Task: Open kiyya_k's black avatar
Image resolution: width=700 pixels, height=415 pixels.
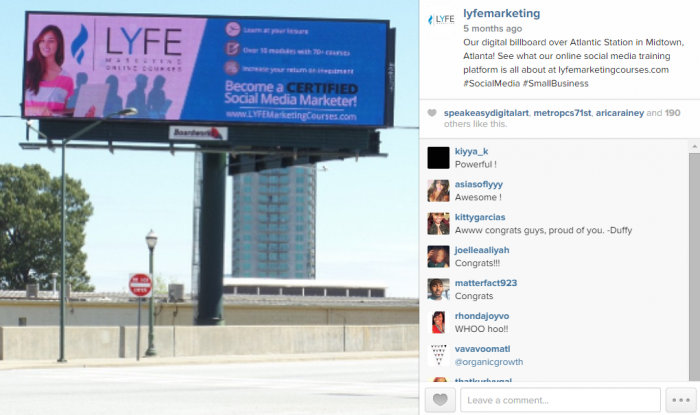Action: 438,158
